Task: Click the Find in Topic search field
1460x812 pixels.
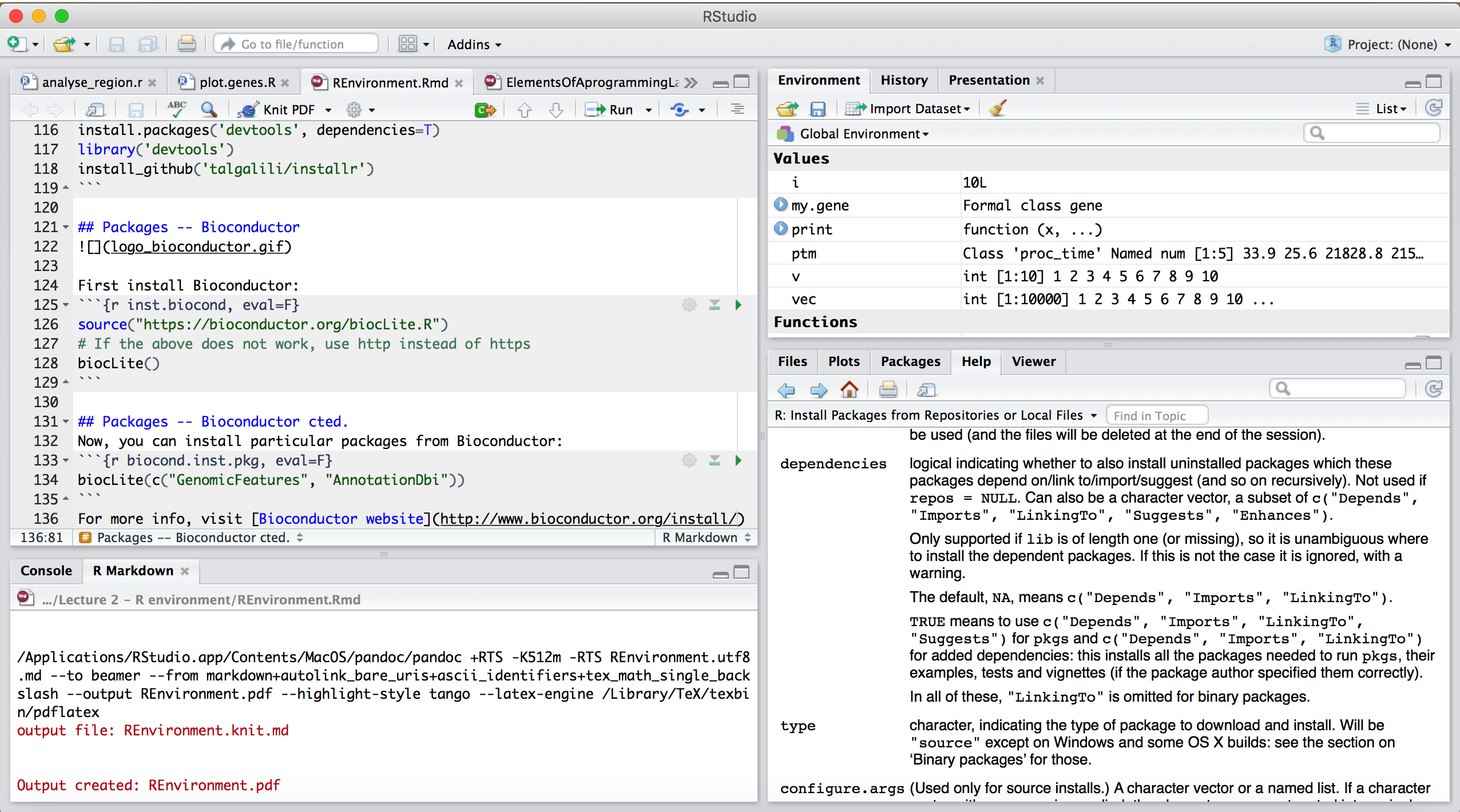Action: tap(1157, 415)
